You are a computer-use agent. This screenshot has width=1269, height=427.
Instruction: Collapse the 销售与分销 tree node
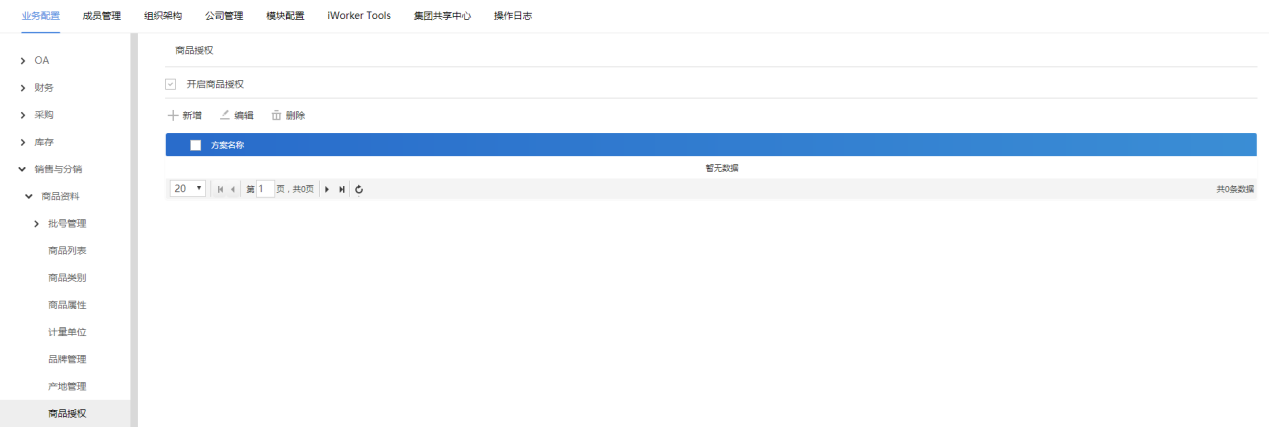coord(22,169)
